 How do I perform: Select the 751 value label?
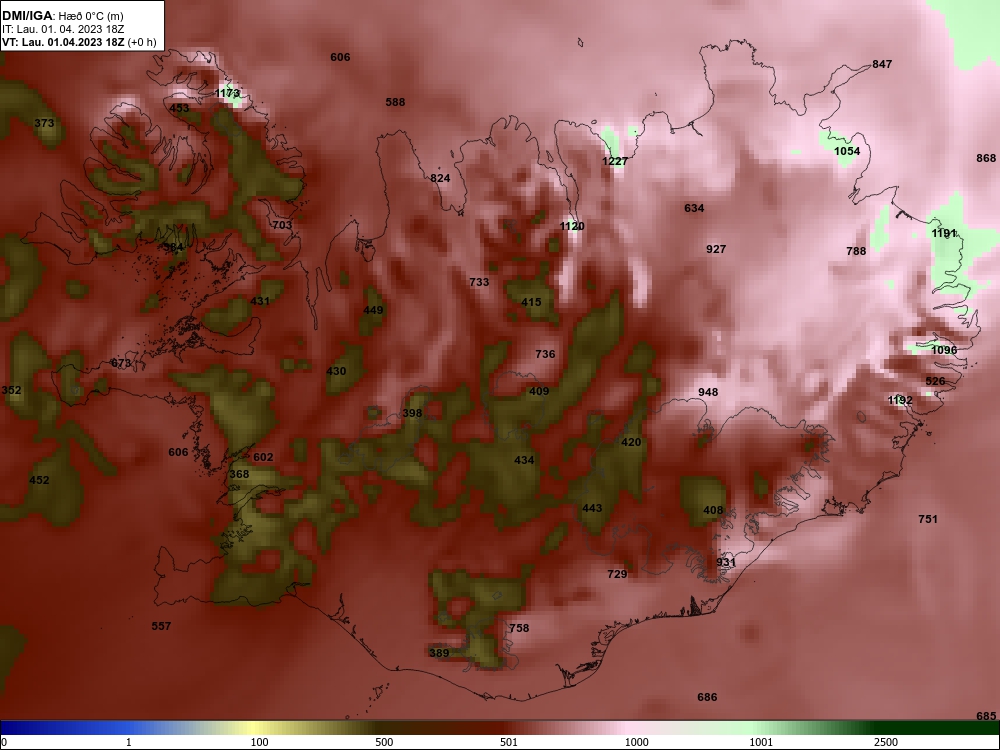tap(928, 519)
